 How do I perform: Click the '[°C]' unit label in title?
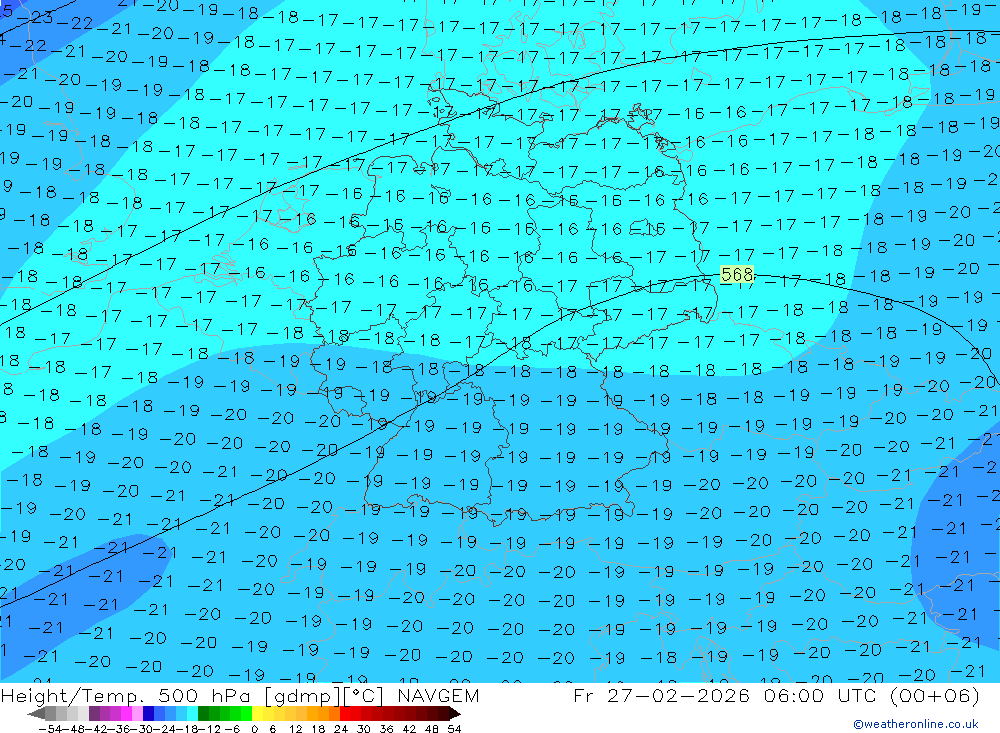coord(364,696)
